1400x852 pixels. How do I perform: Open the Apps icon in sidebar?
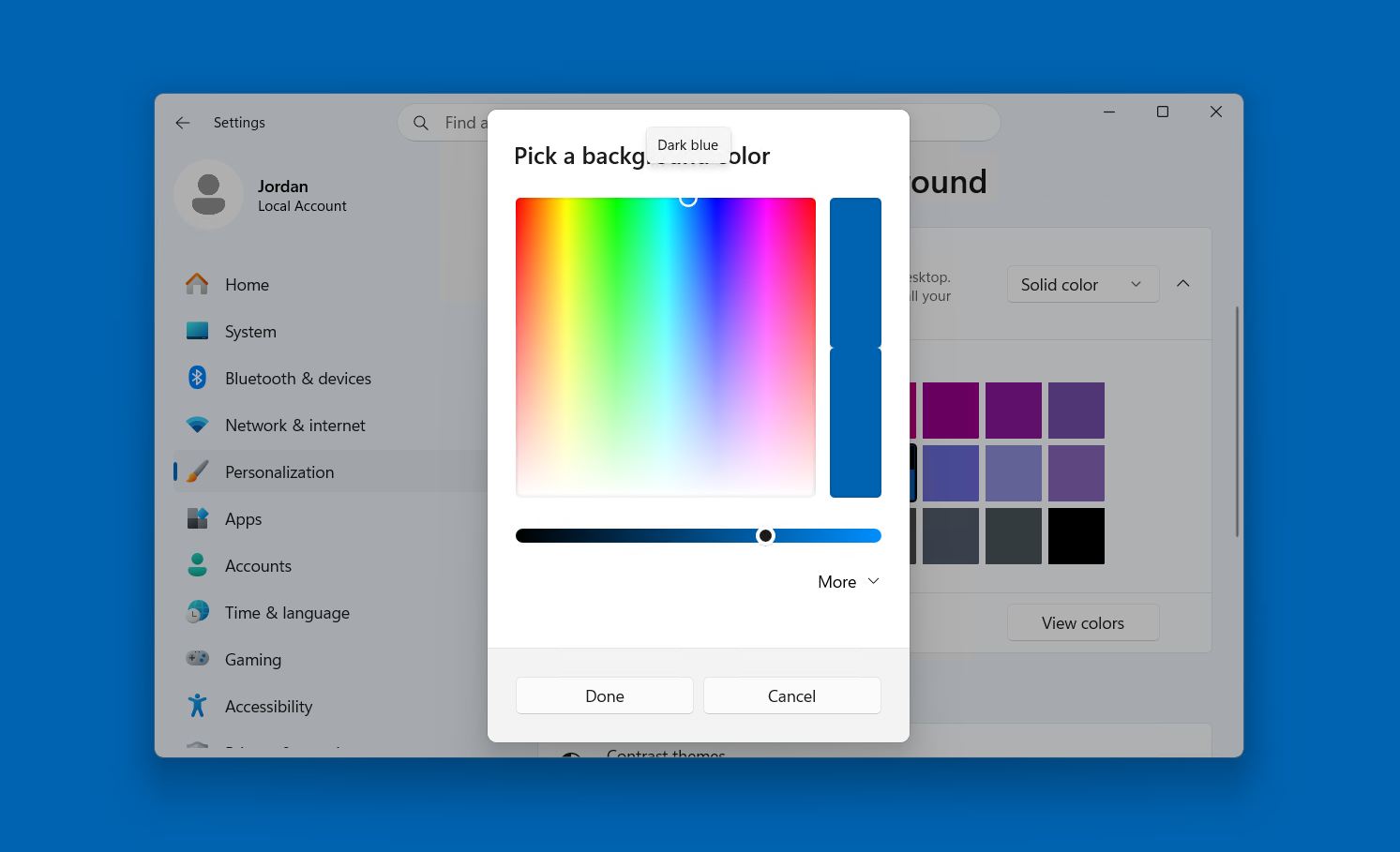tap(197, 518)
